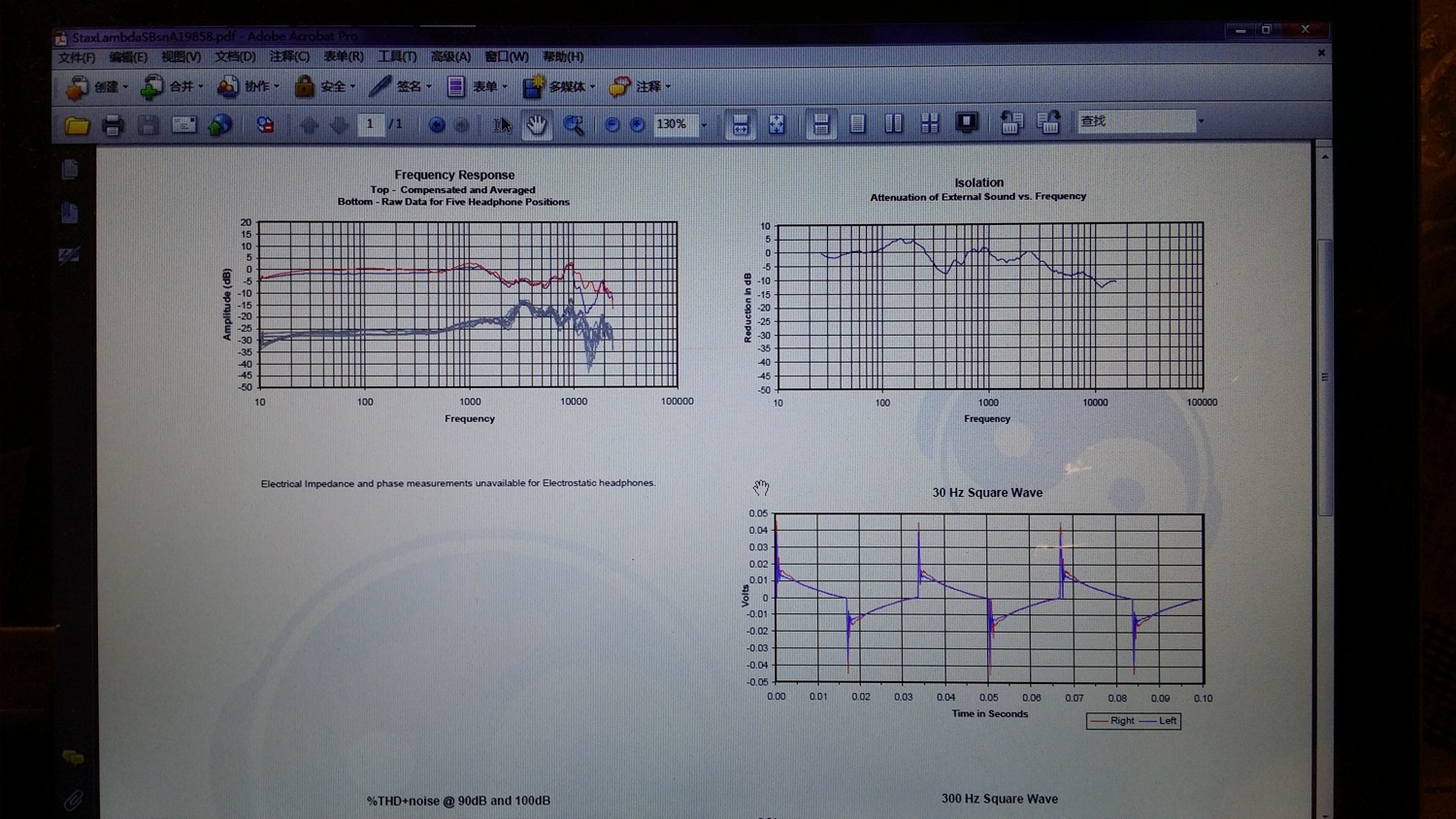Zoom in with the plus circle button
Viewport: 1456px width, 819px height.
tap(638, 124)
